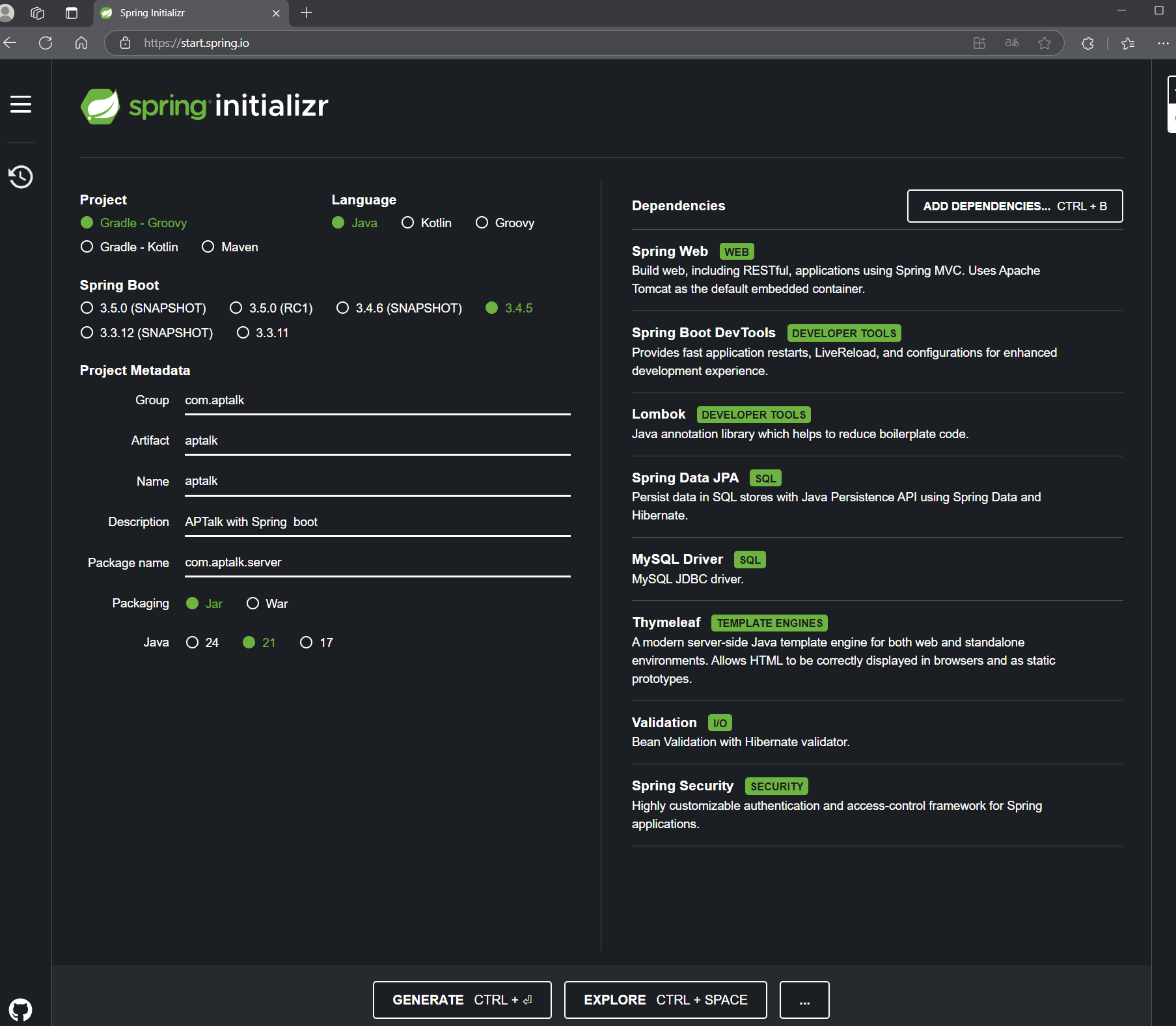Select Java language option
Screen dimensions: 1176x1026
[x=355, y=223]
